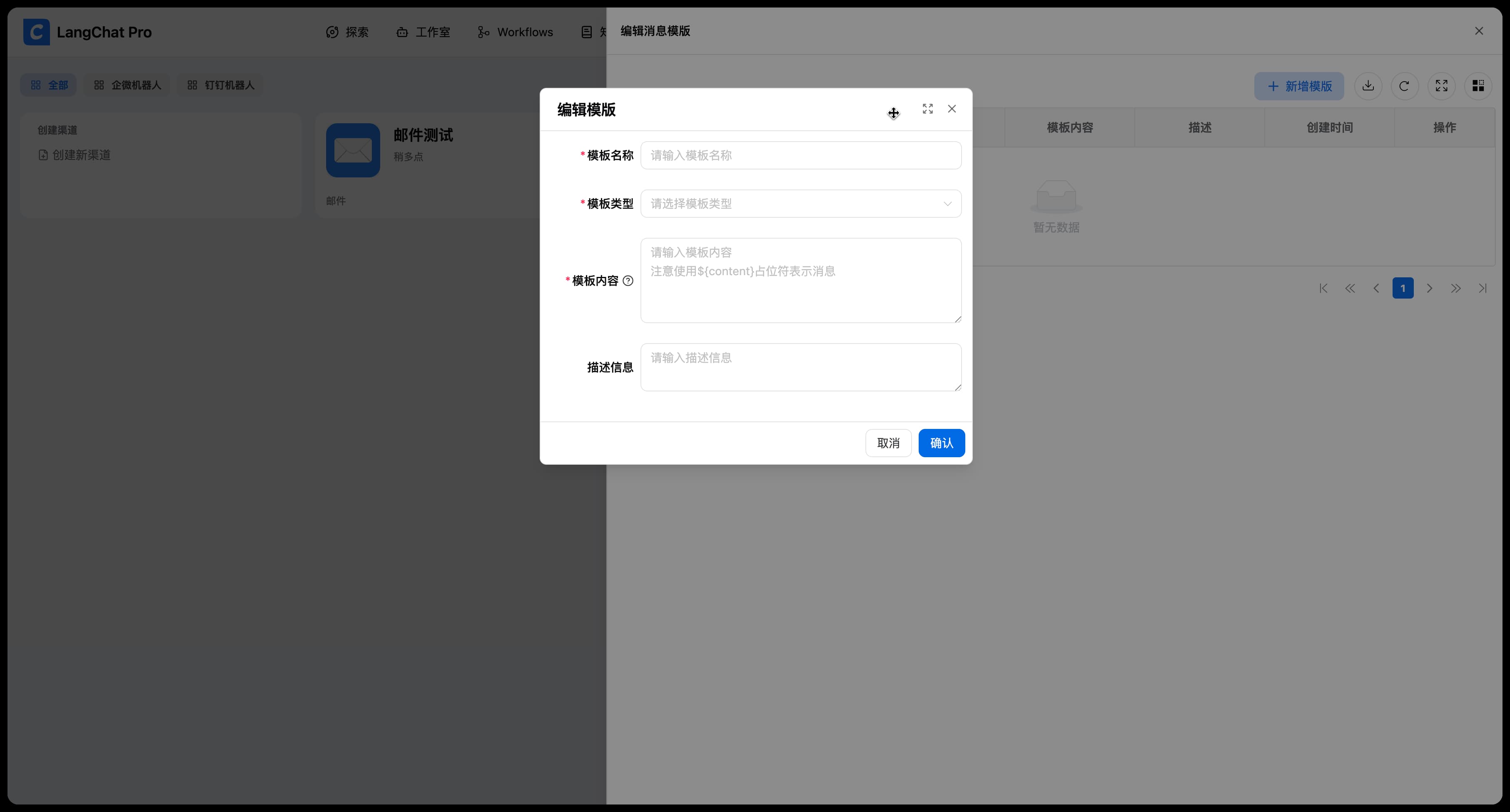The image size is (1510, 812).
Task: Click the download export icon
Action: 1368,86
